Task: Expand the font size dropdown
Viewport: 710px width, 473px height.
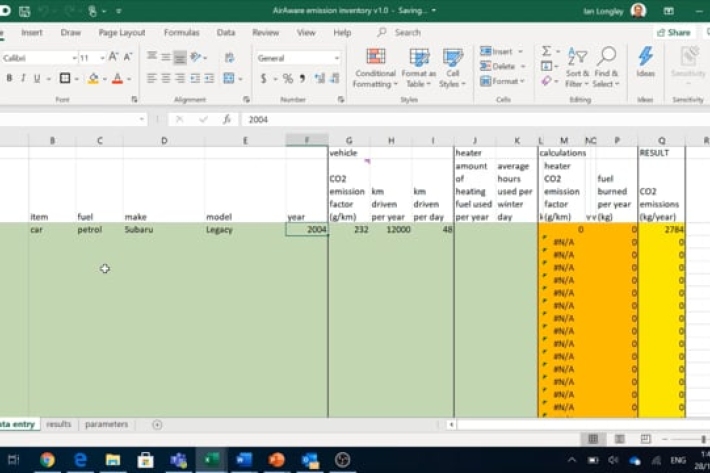Action: pos(101,58)
